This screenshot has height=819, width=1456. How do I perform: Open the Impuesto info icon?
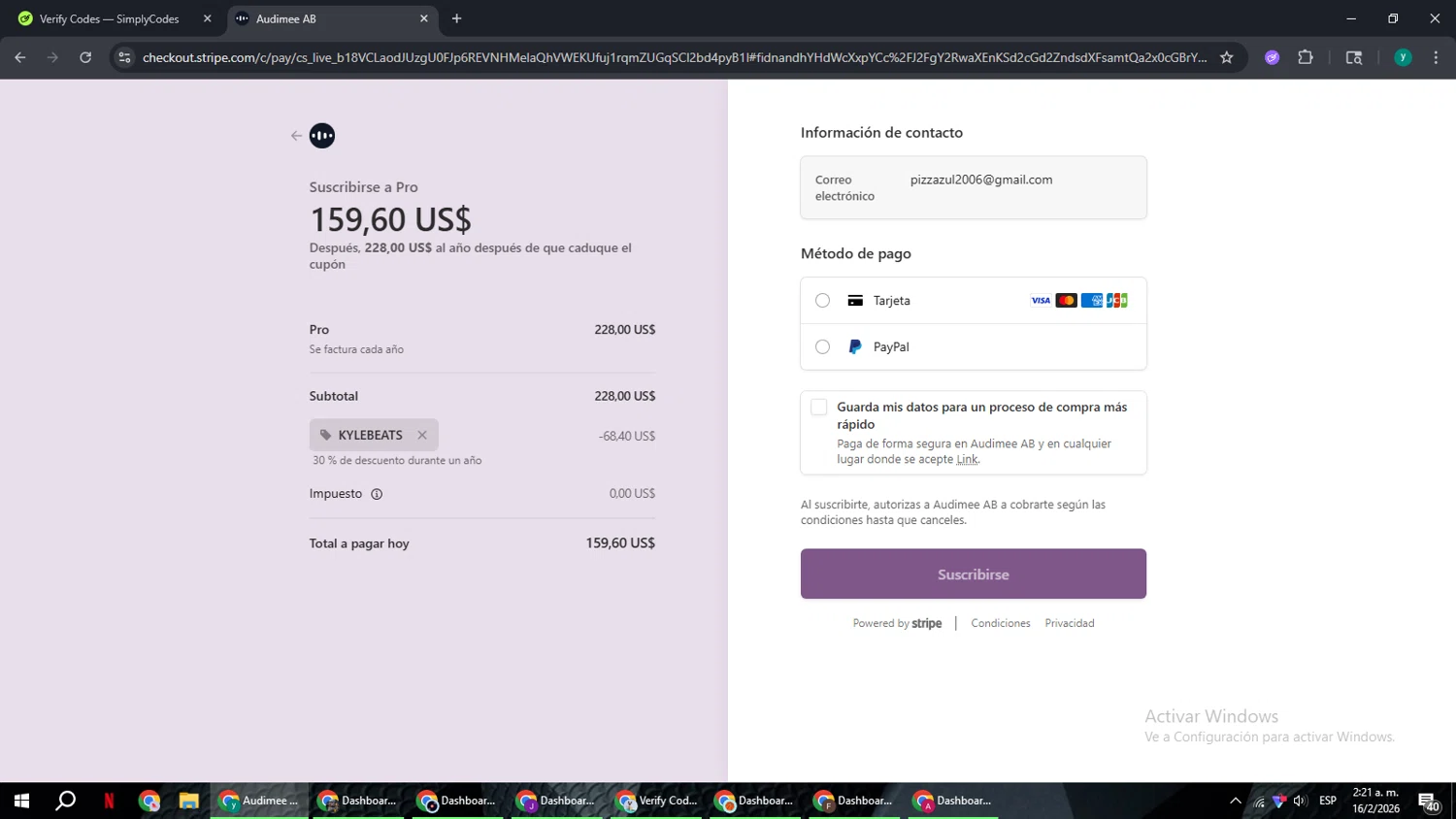377,494
